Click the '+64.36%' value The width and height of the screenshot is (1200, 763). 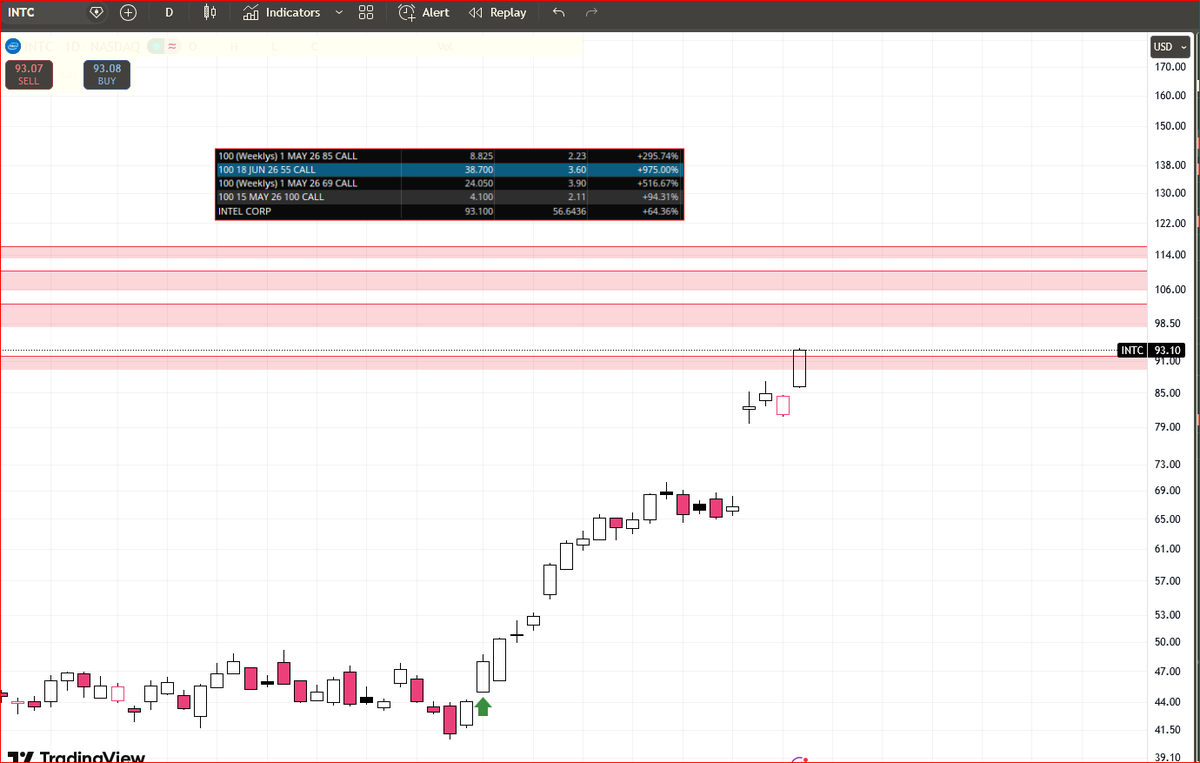pos(660,212)
